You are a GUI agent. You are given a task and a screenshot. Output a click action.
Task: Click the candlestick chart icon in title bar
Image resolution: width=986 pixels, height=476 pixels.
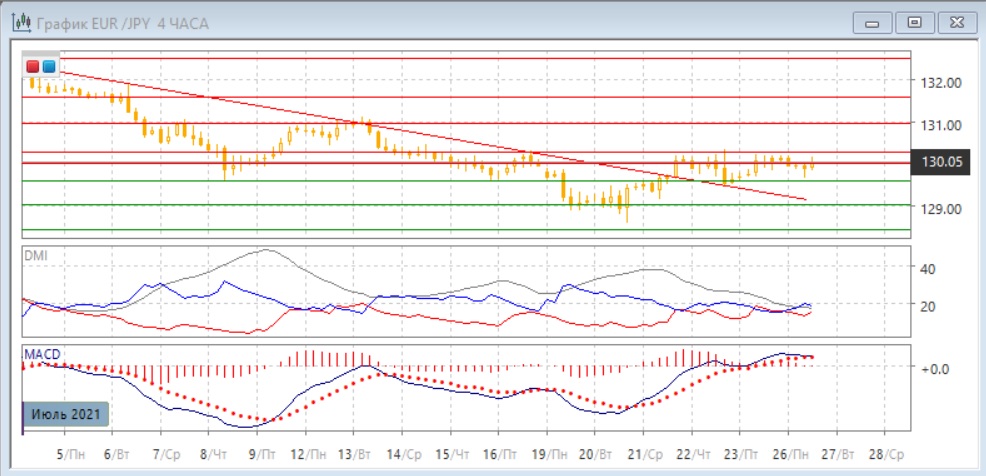[x=19, y=21]
